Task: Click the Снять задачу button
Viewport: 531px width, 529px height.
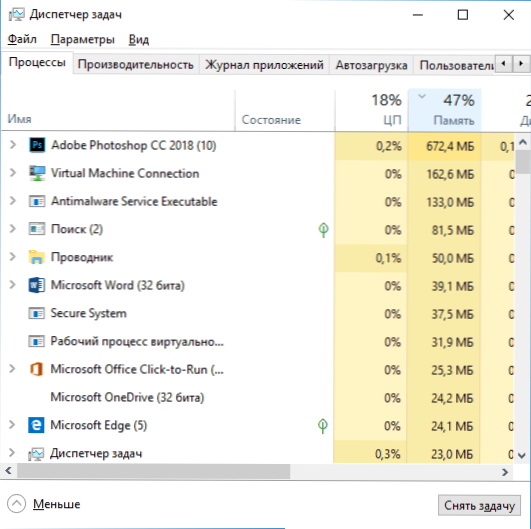Action: point(479,505)
